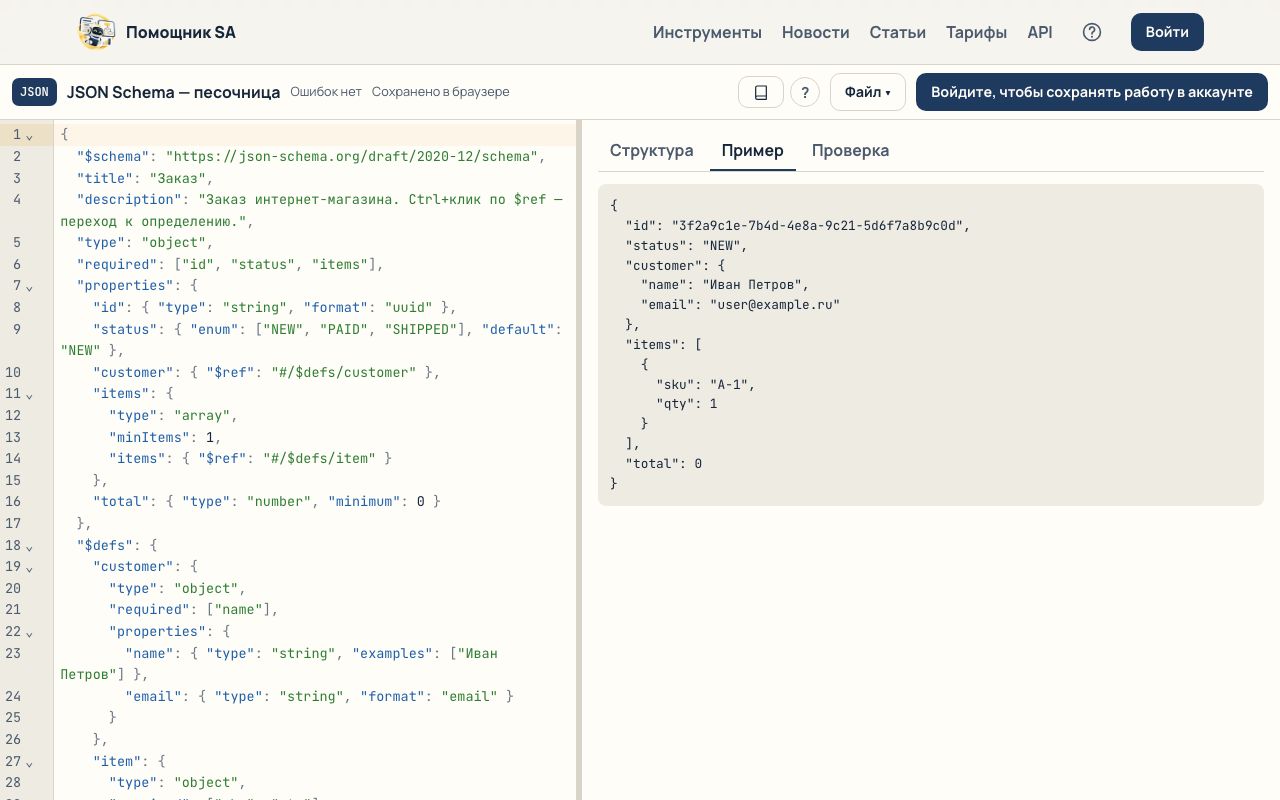Image resolution: width=1280 pixels, height=800 pixels.
Task: Open the API link in navigation
Action: click(x=1040, y=32)
